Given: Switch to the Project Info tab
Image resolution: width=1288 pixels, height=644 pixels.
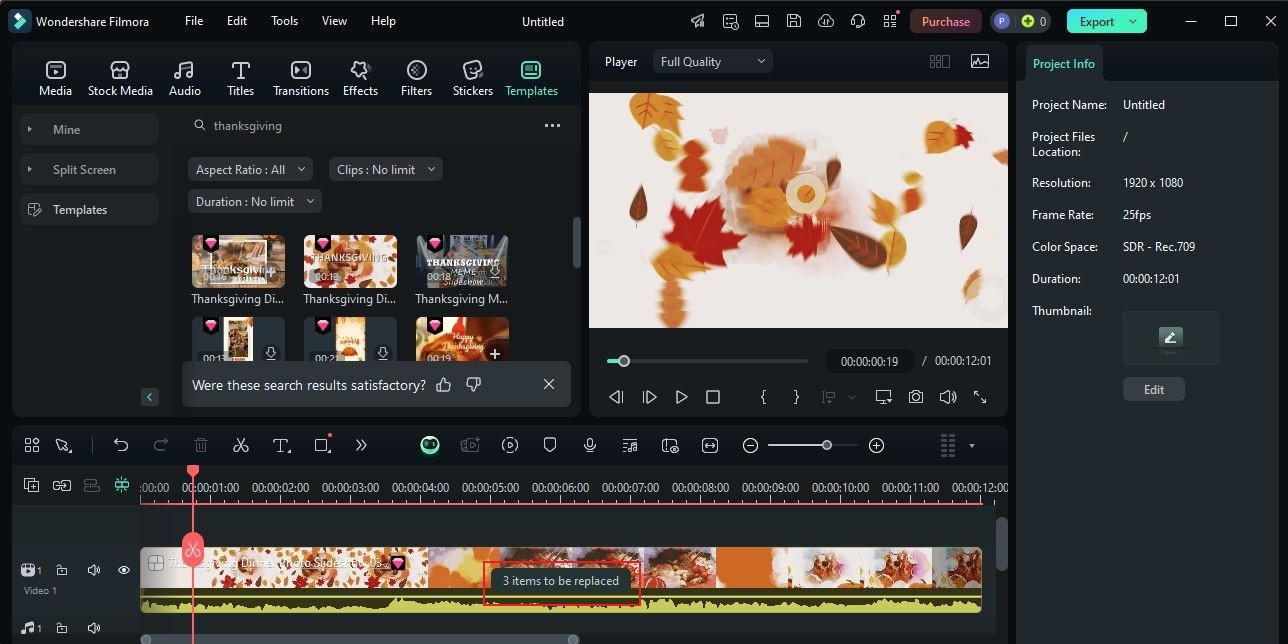Looking at the screenshot, I should coord(1063,63).
